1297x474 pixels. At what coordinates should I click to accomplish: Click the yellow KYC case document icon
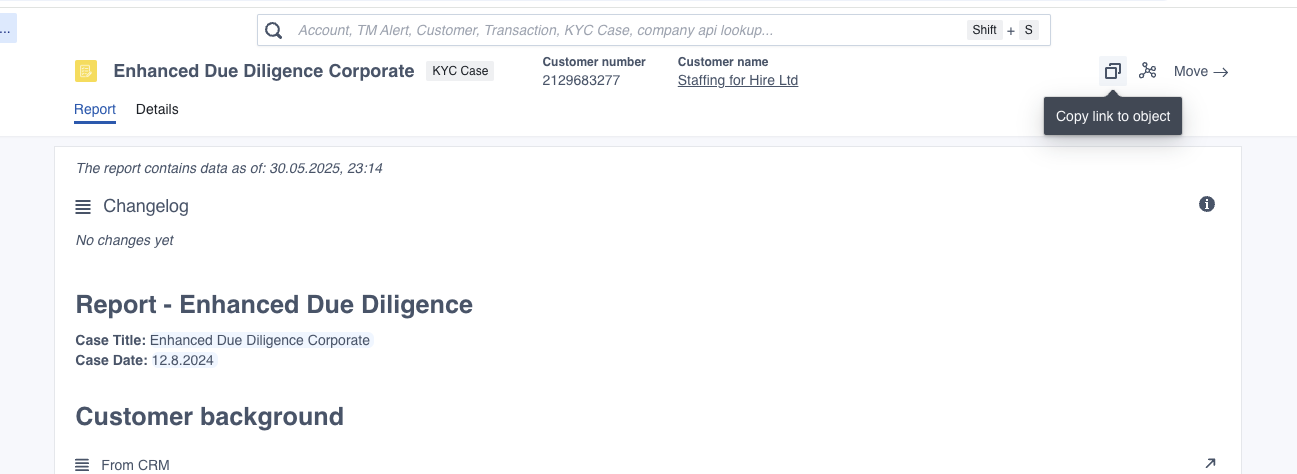pos(86,71)
